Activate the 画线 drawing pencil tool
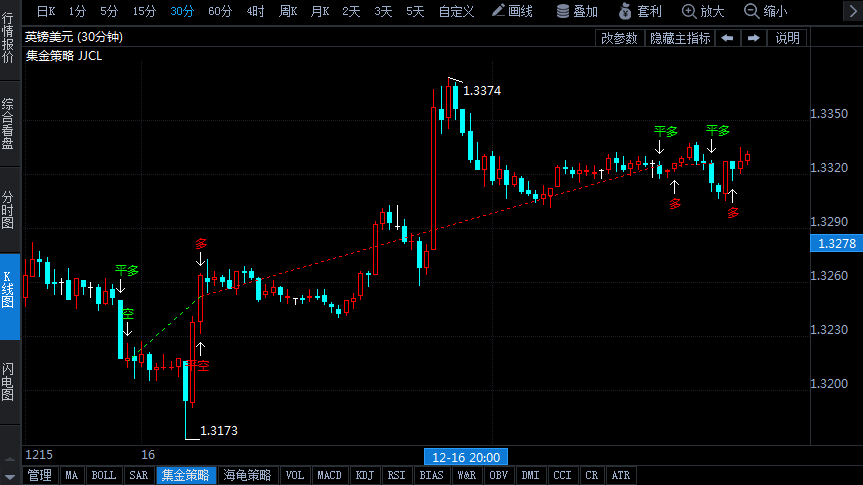This screenshot has height=485, width=863. tap(512, 11)
